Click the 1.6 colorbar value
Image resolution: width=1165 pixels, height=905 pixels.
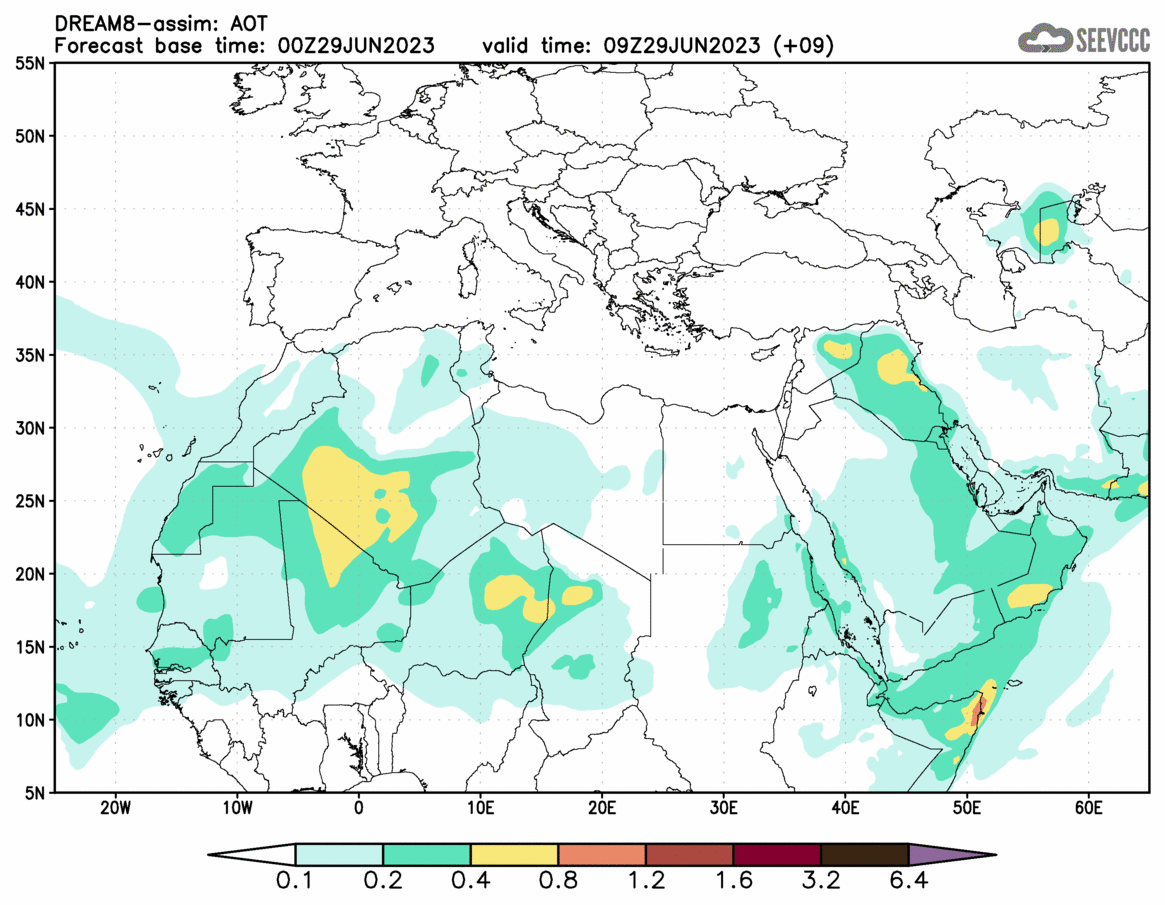click(x=733, y=881)
